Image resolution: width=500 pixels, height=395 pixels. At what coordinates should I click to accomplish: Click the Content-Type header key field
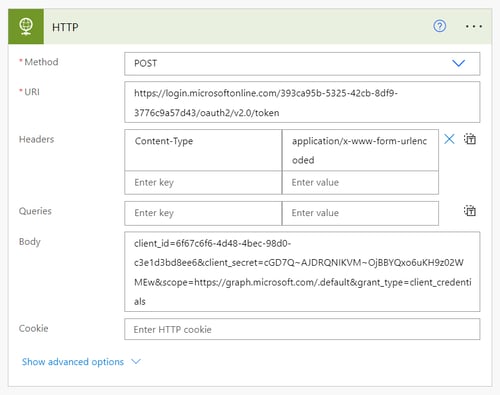coord(203,150)
